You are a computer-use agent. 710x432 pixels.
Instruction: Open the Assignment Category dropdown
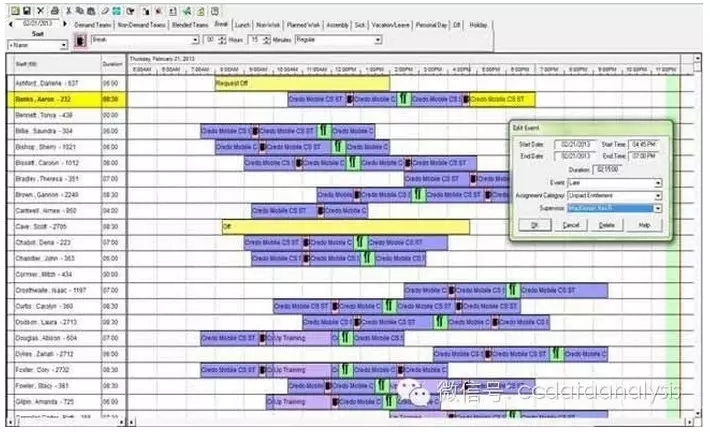click(x=657, y=196)
